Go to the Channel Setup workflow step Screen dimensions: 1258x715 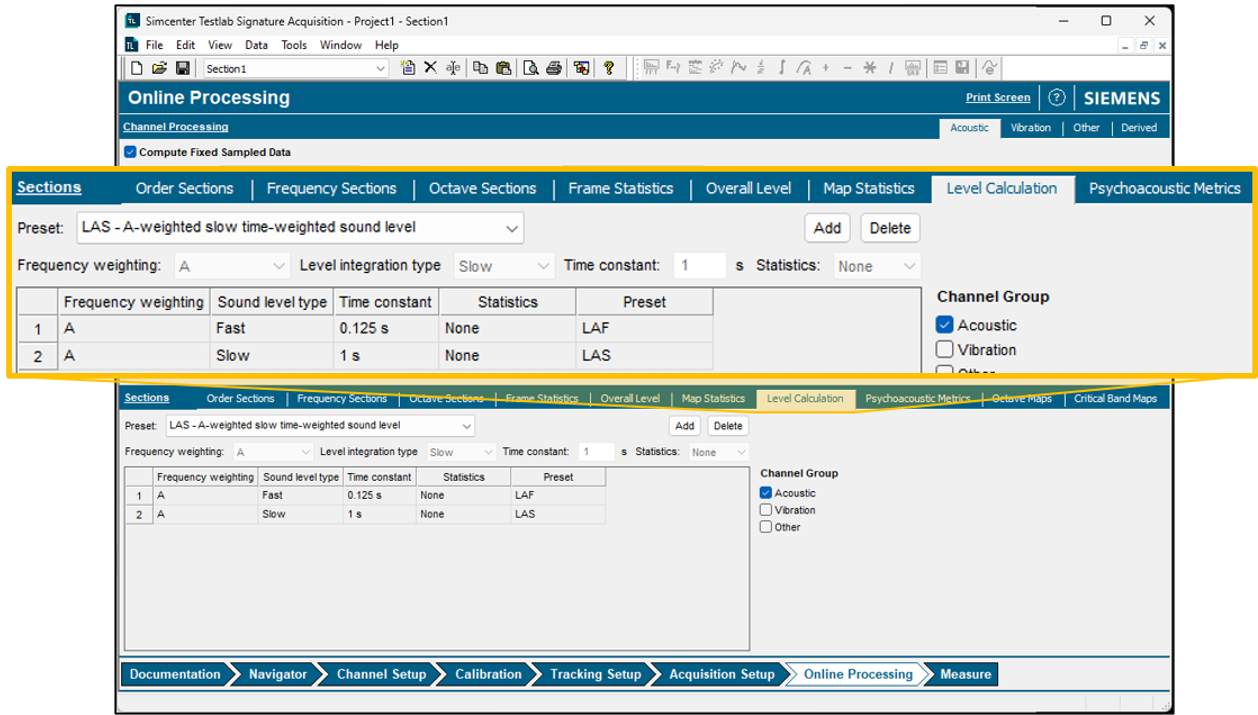tap(381, 674)
